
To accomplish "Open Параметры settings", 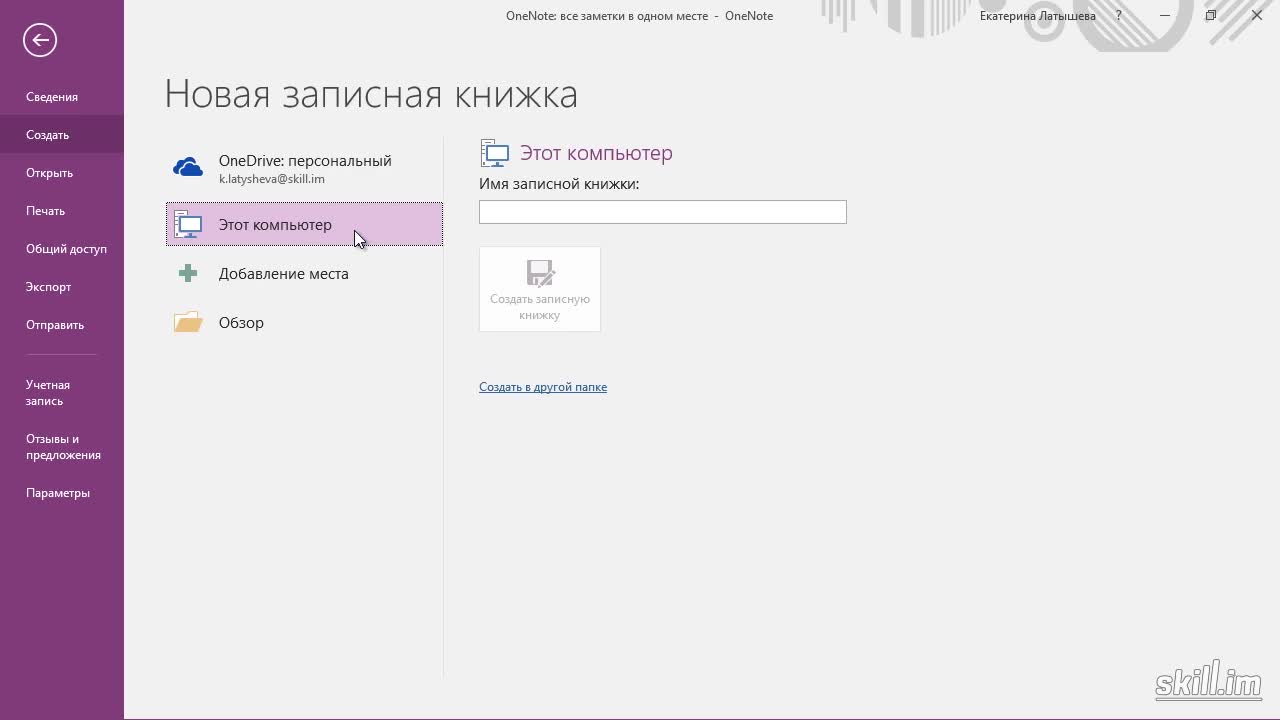I will 62,493.
